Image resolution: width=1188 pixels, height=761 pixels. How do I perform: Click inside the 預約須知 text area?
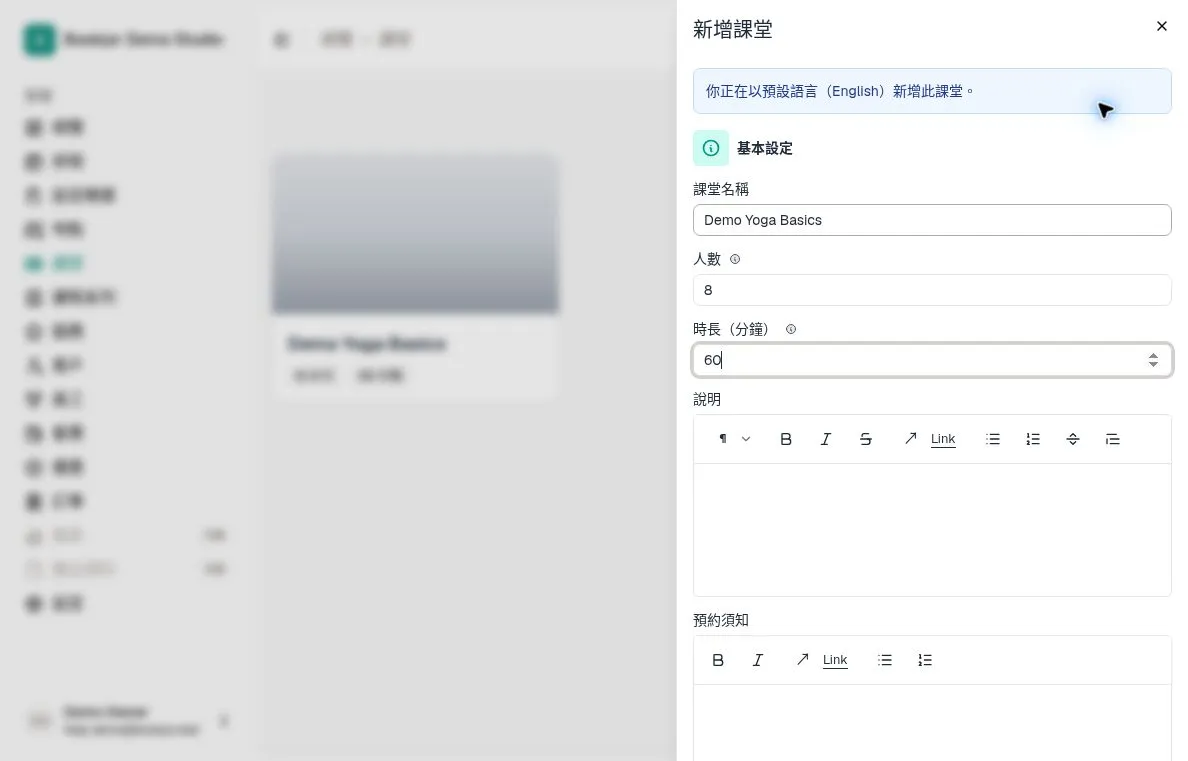(x=932, y=722)
